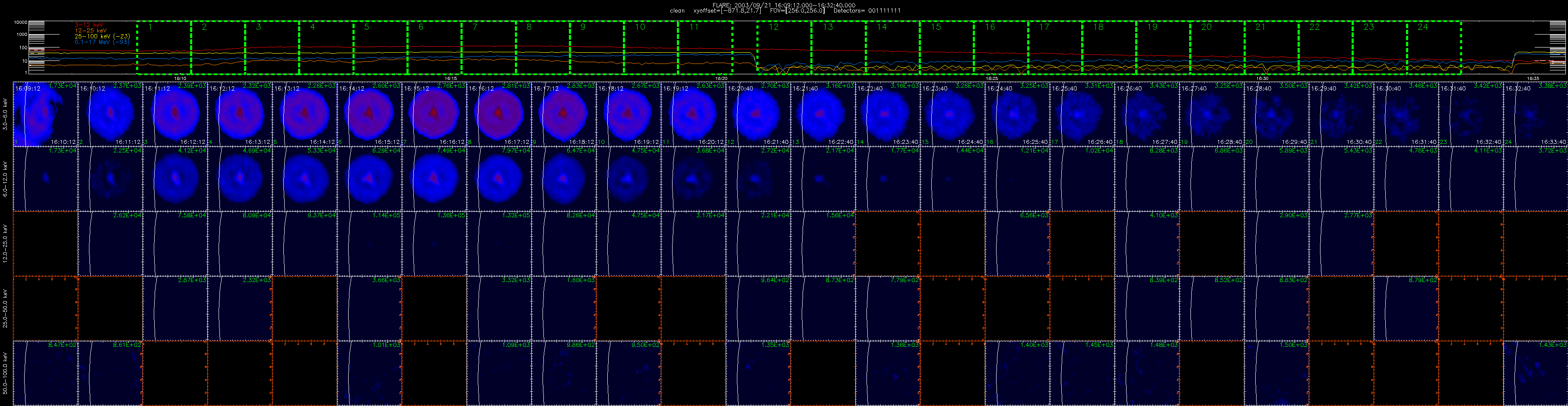The image size is (1568, 406).
Task: Click the 16:20 time axis tick label
Action: [721, 78]
